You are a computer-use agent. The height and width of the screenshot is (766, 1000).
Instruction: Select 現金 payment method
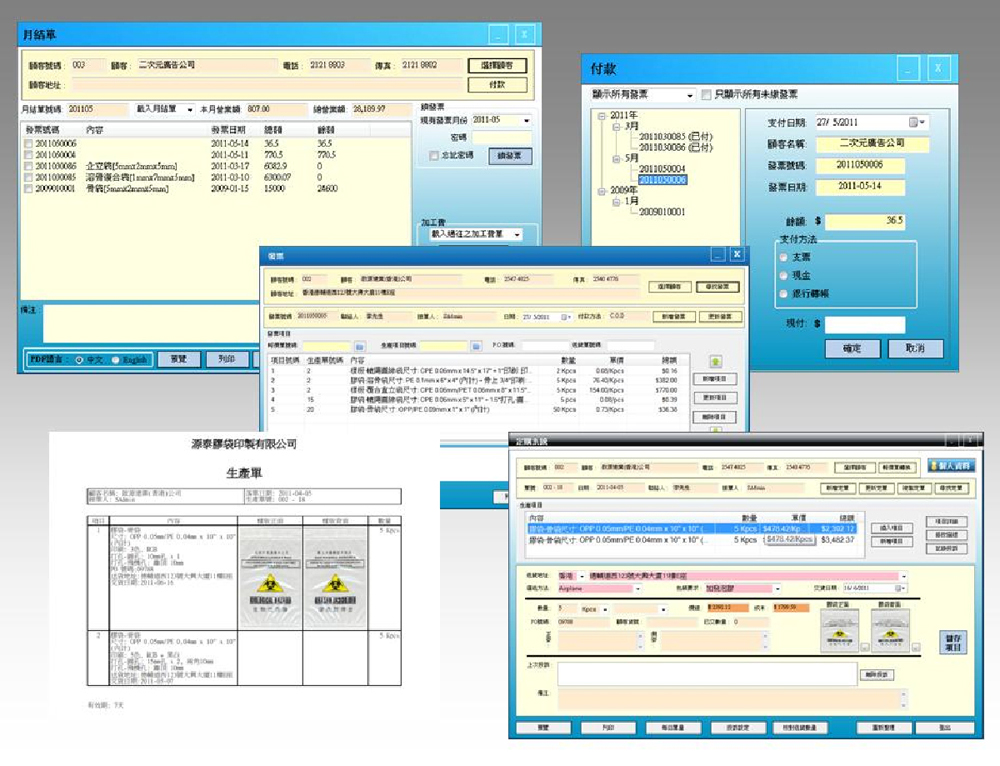pyautogui.click(x=783, y=275)
